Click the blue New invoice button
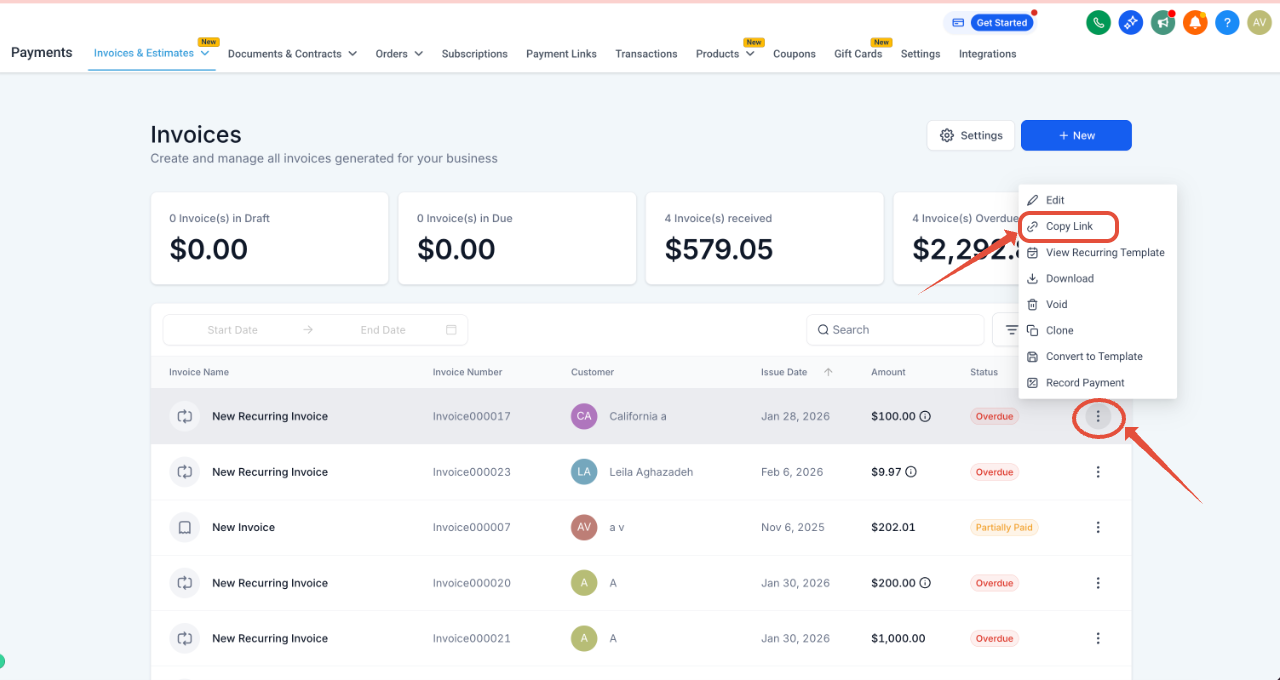The width and height of the screenshot is (1280, 680). (1076, 135)
